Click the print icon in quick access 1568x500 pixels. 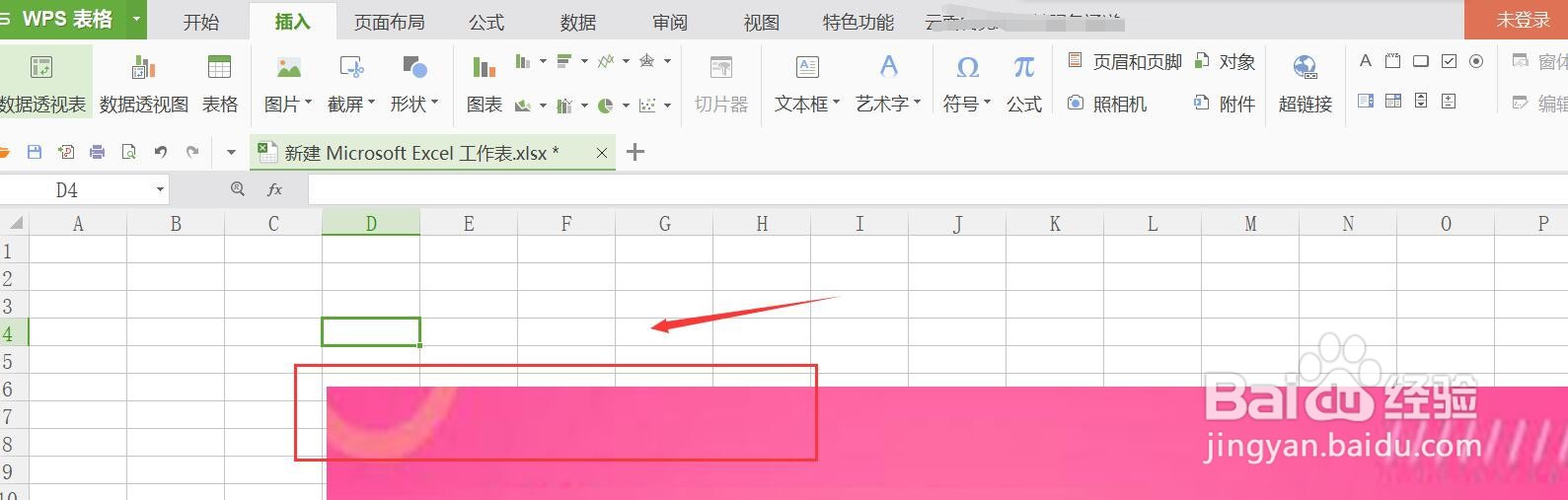[x=97, y=152]
